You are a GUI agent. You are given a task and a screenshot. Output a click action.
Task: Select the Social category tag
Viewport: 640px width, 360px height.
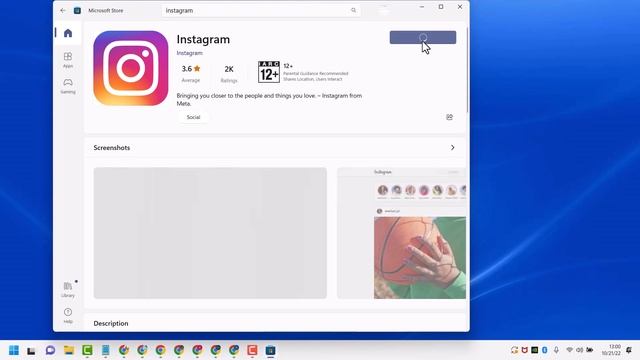point(193,117)
